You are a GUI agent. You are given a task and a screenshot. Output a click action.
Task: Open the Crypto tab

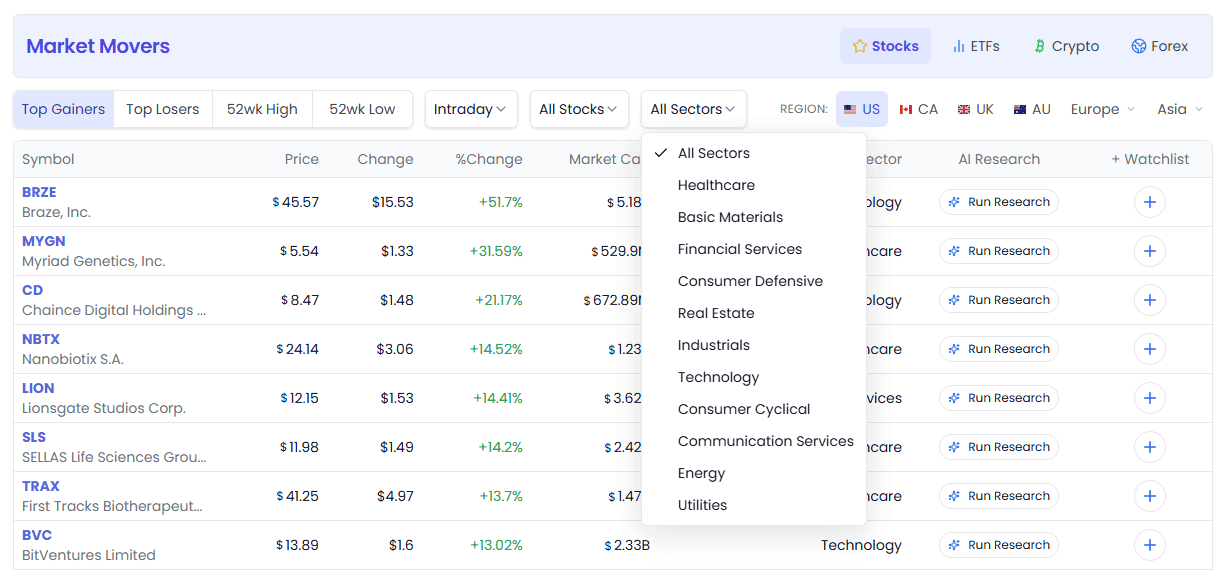1066,46
